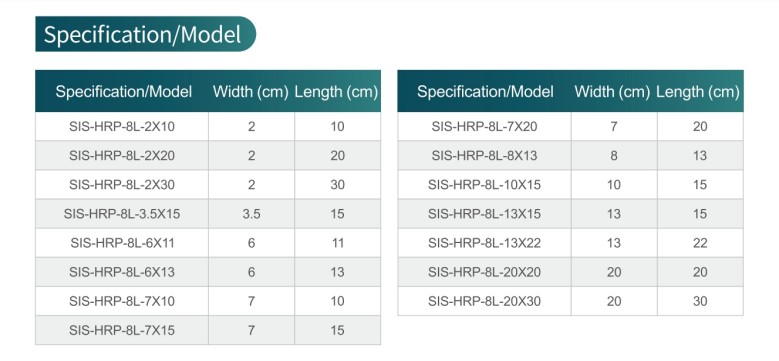Click the length value 22 cell
The image size is (779, 361).
click(x=700, y=243)
